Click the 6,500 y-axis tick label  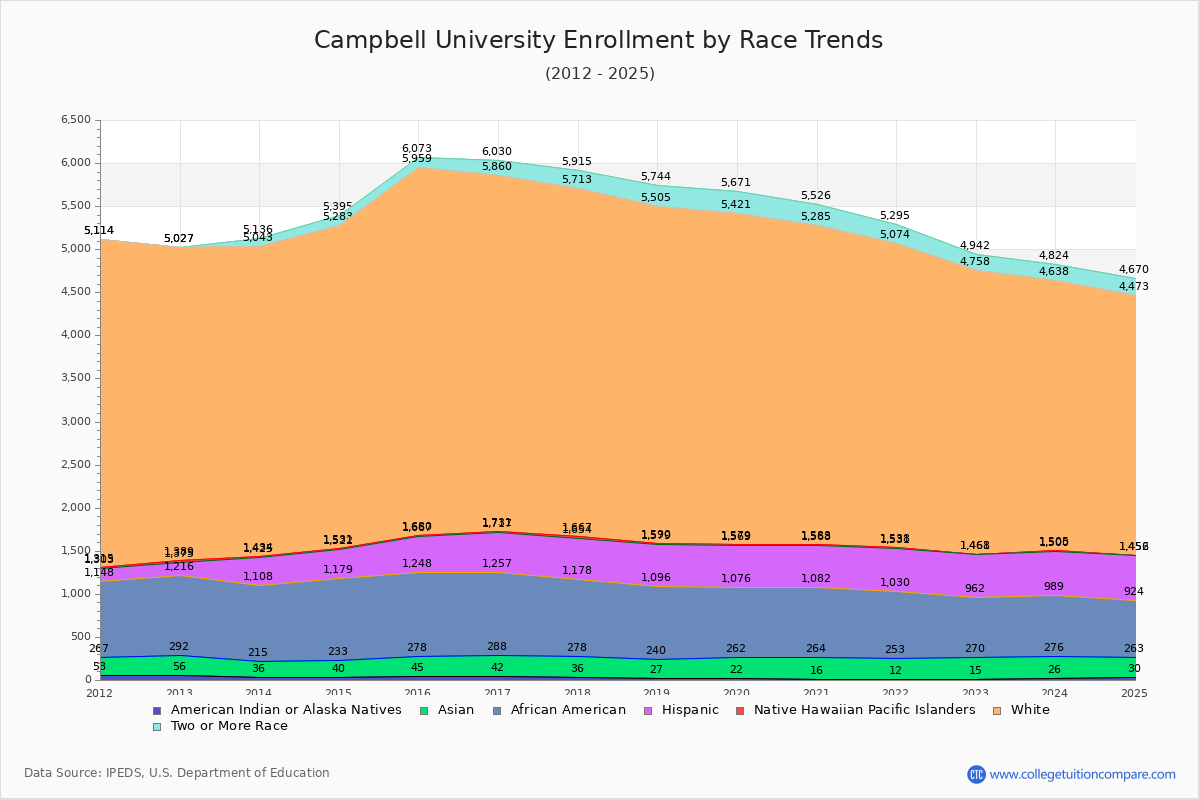pos(76,120)
